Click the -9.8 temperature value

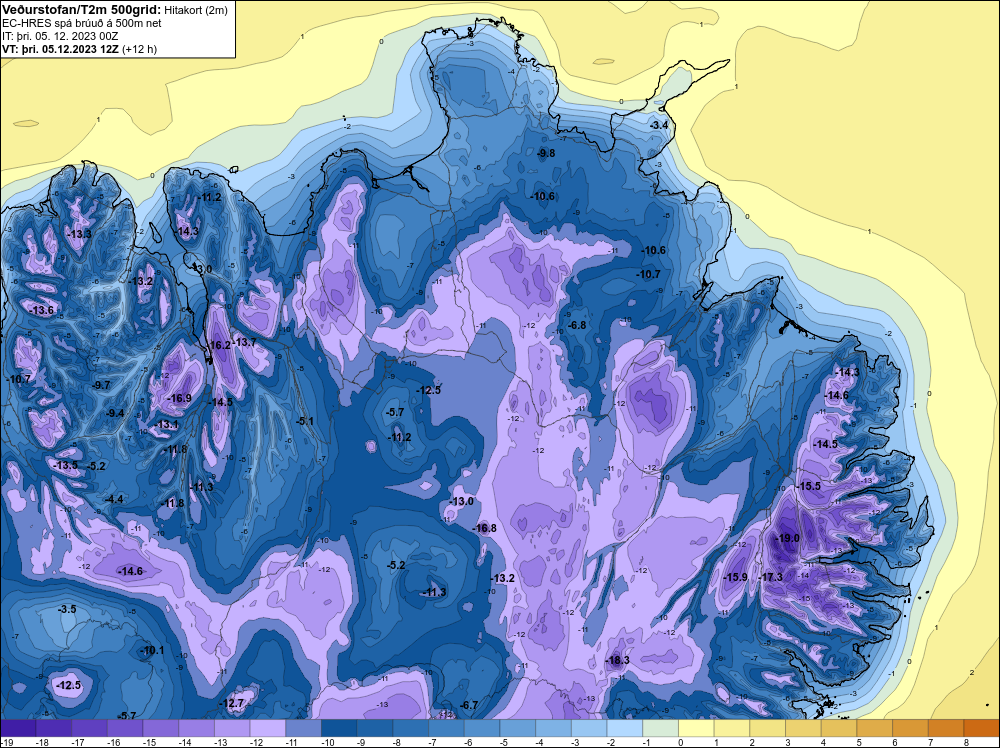[546, 153]
